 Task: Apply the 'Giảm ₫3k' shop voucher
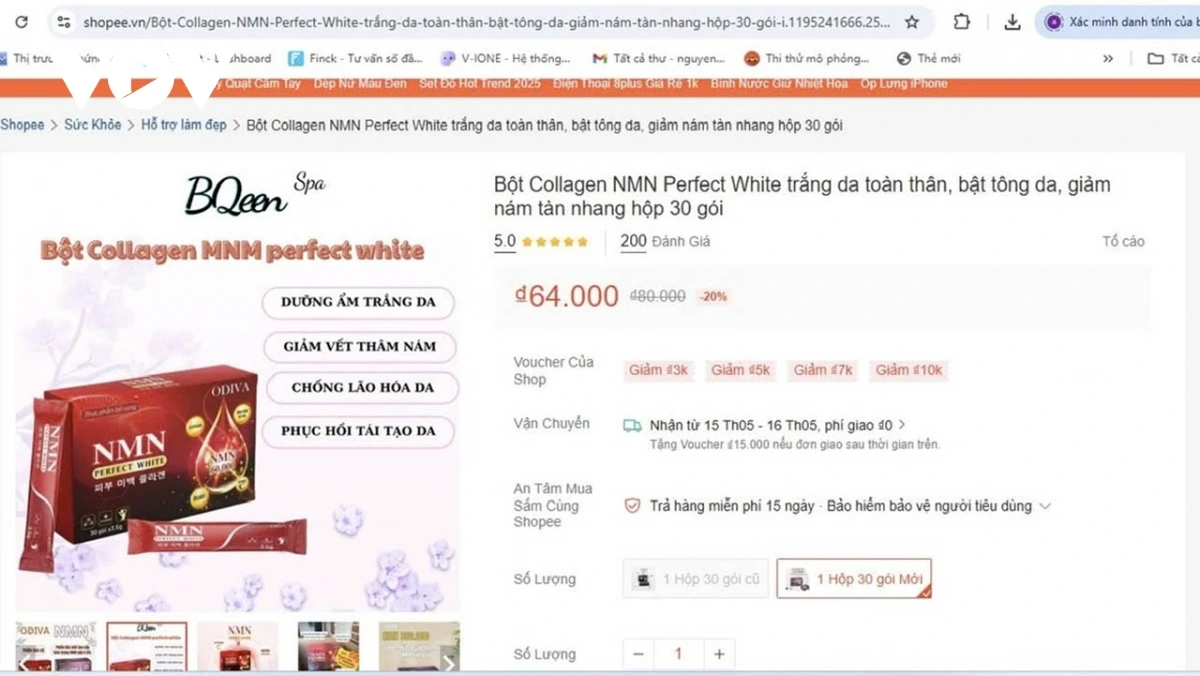(x=659, y=370)
